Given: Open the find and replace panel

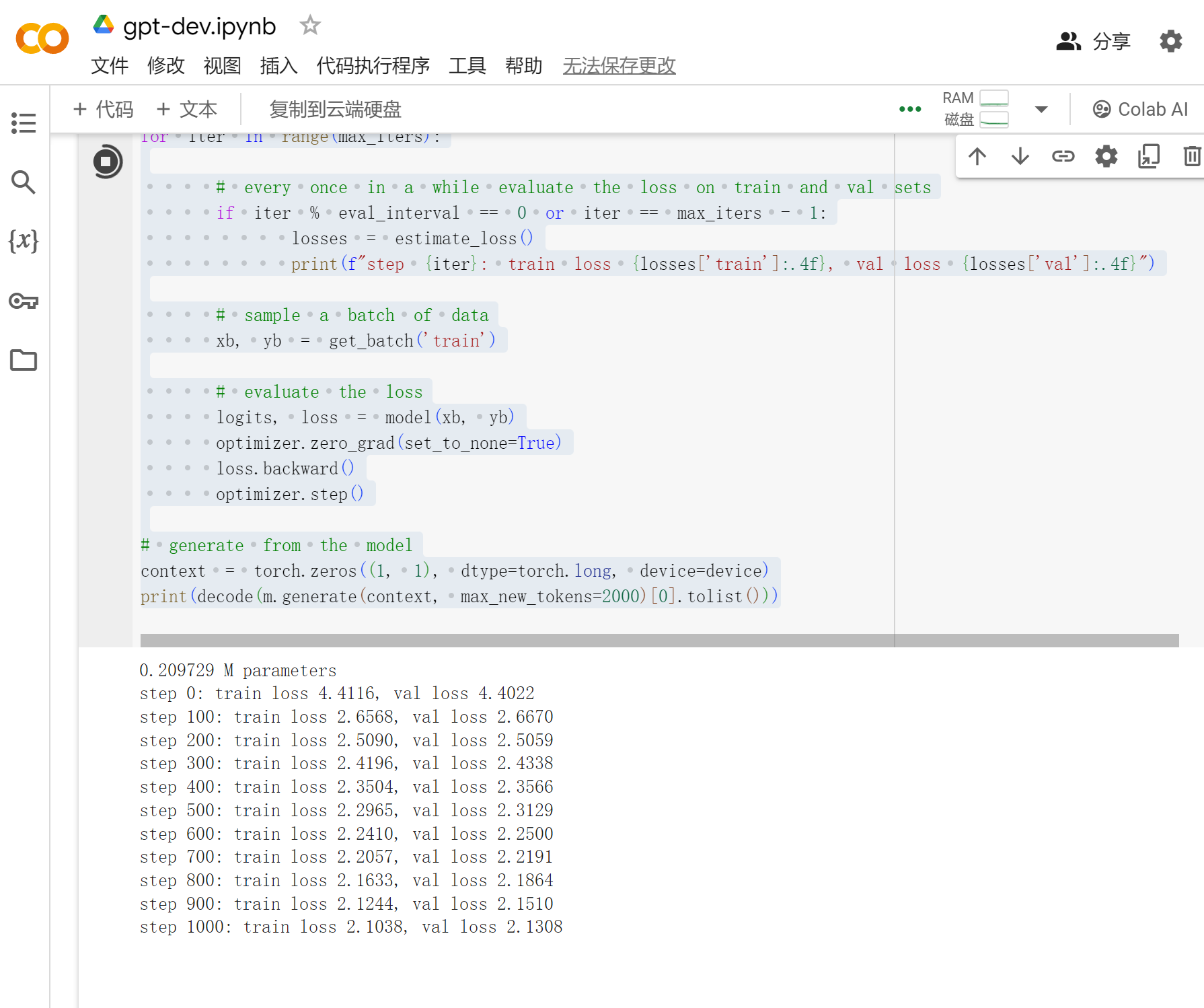Looking at the screenshot, I should [24, 182].
